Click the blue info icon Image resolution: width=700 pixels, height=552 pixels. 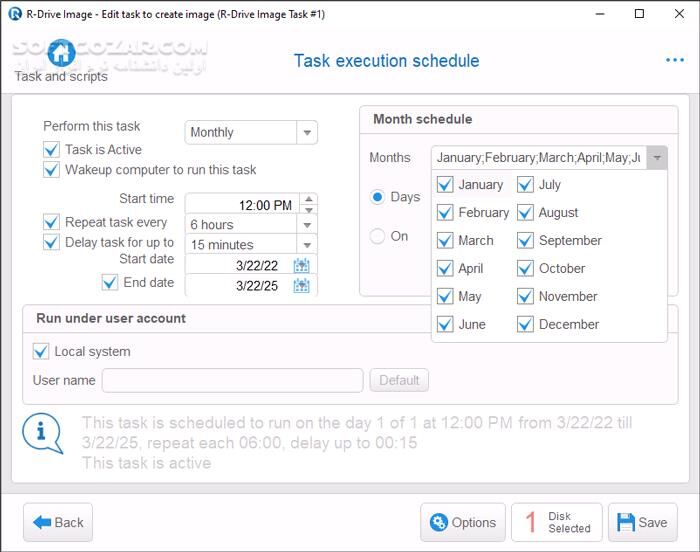click(x=41, y=431)
